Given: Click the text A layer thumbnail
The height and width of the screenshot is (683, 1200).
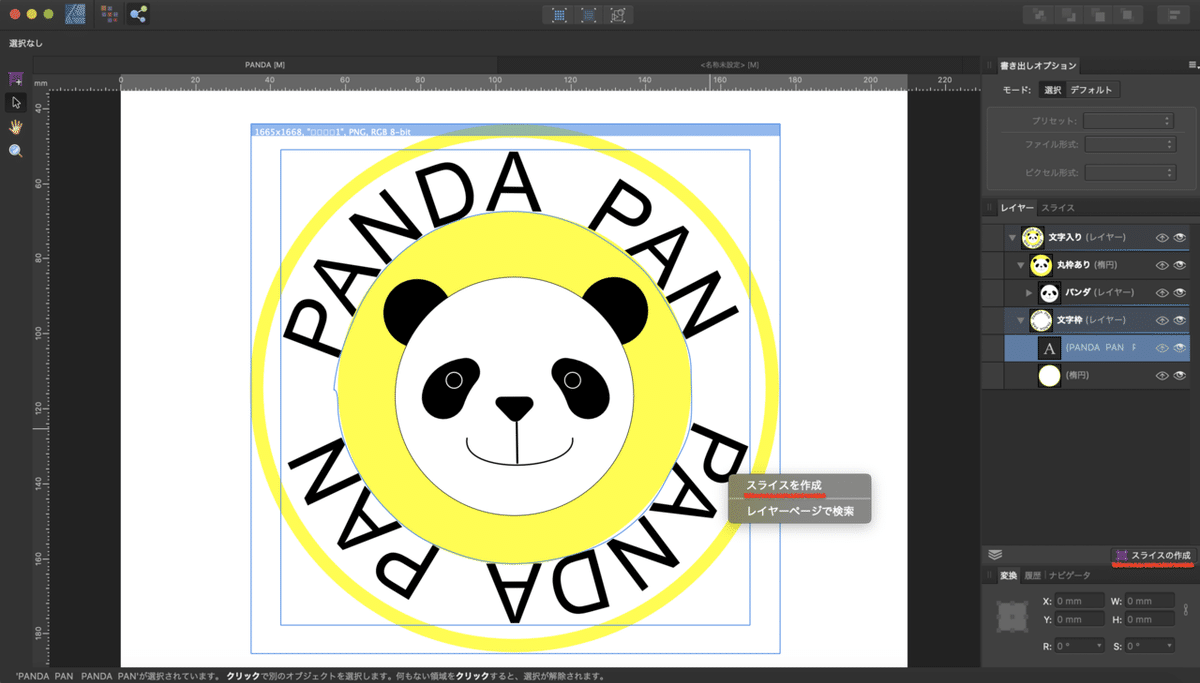Looking at the screenshot, I should pyautogui.click(x=1049, y=348).
